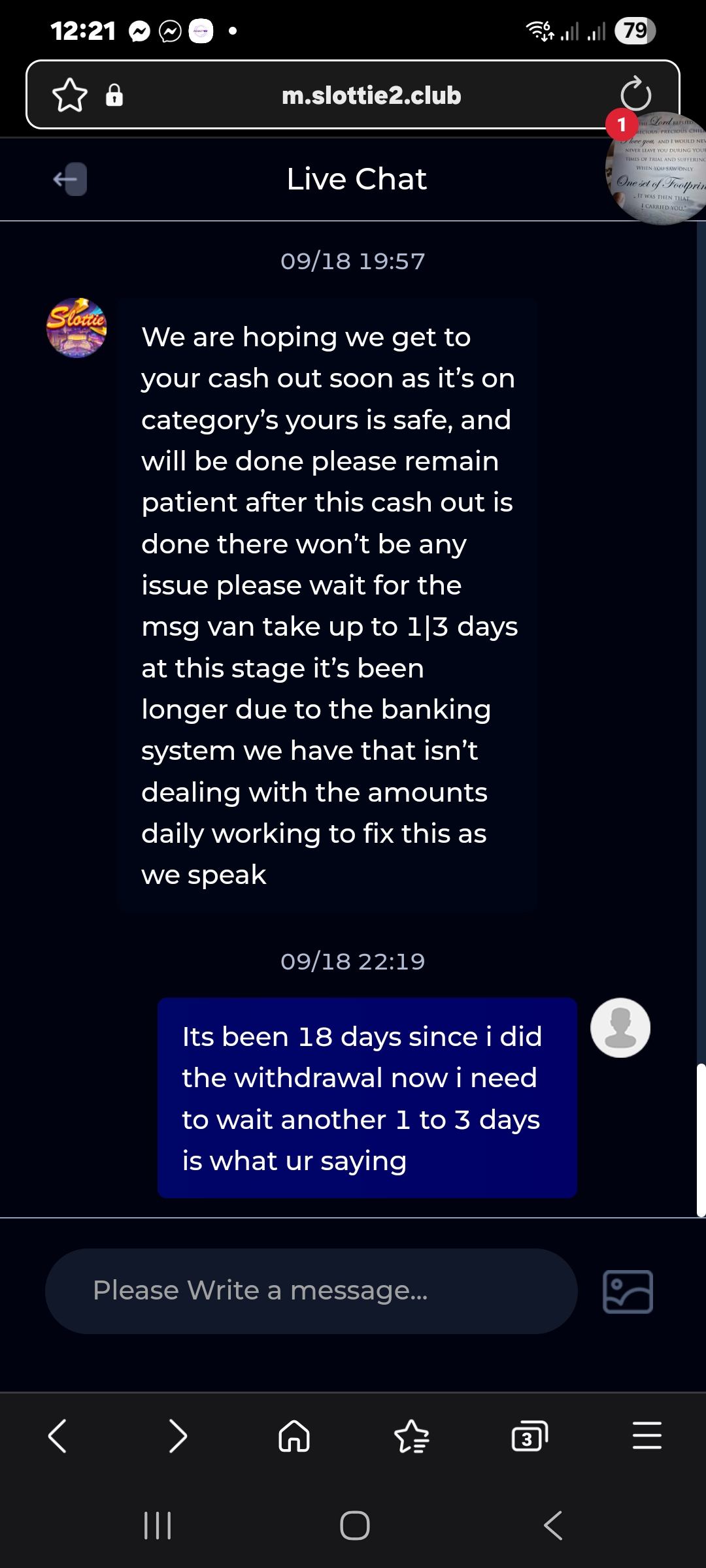Screen dimensions: 706x1568
Task: Tap the gray user profile avatar
Action: click(620, 1028)
